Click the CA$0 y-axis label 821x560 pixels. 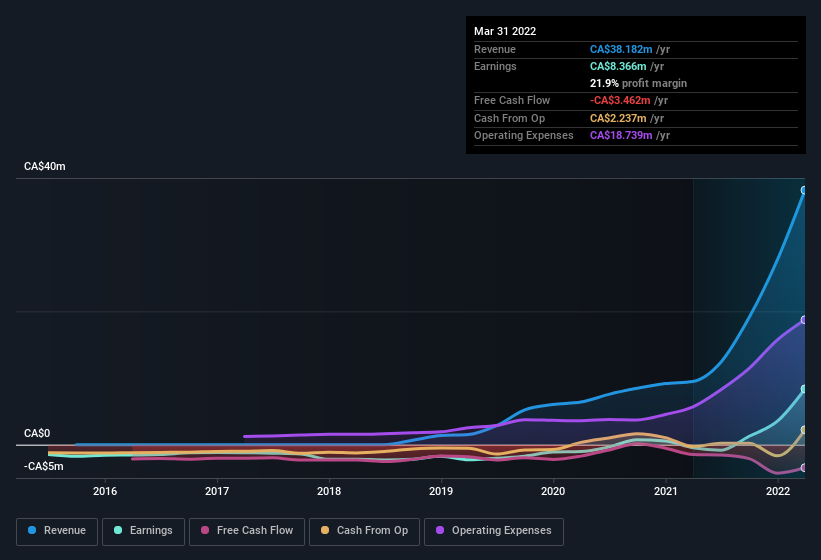click(x=37, y=433)
